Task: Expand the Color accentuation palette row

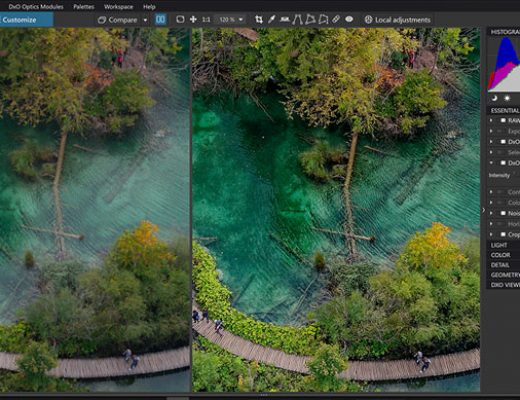Action: coord(491,202)
